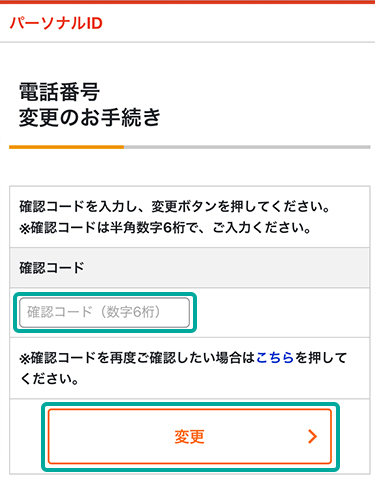Viewport: 375px width, 492px height.
Task: Click the ください。 text ending the resend note
Action: 49,379
